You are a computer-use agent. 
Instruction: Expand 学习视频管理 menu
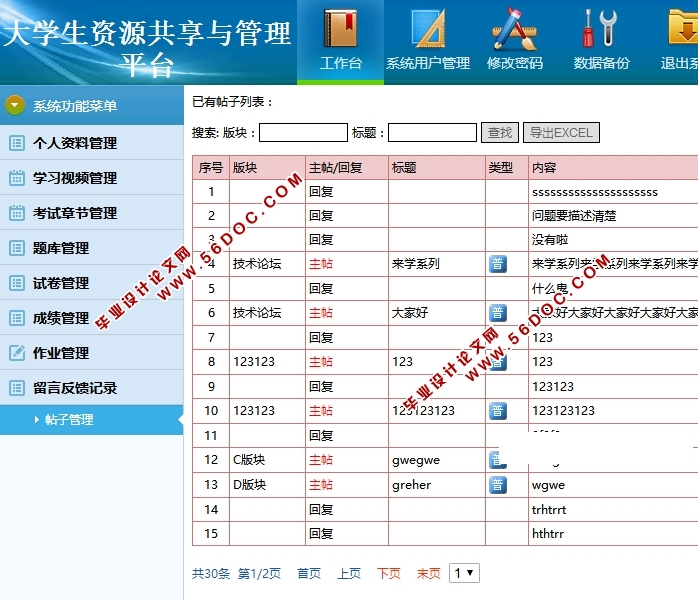(x=92, y=178)
